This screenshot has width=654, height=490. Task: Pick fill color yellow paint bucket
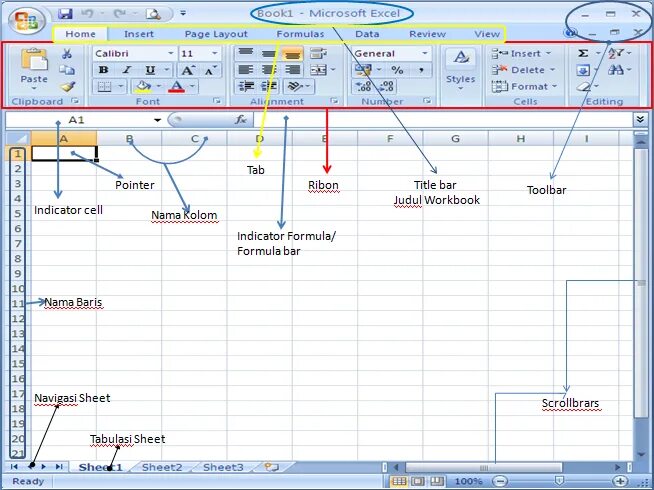pos(143,87)
